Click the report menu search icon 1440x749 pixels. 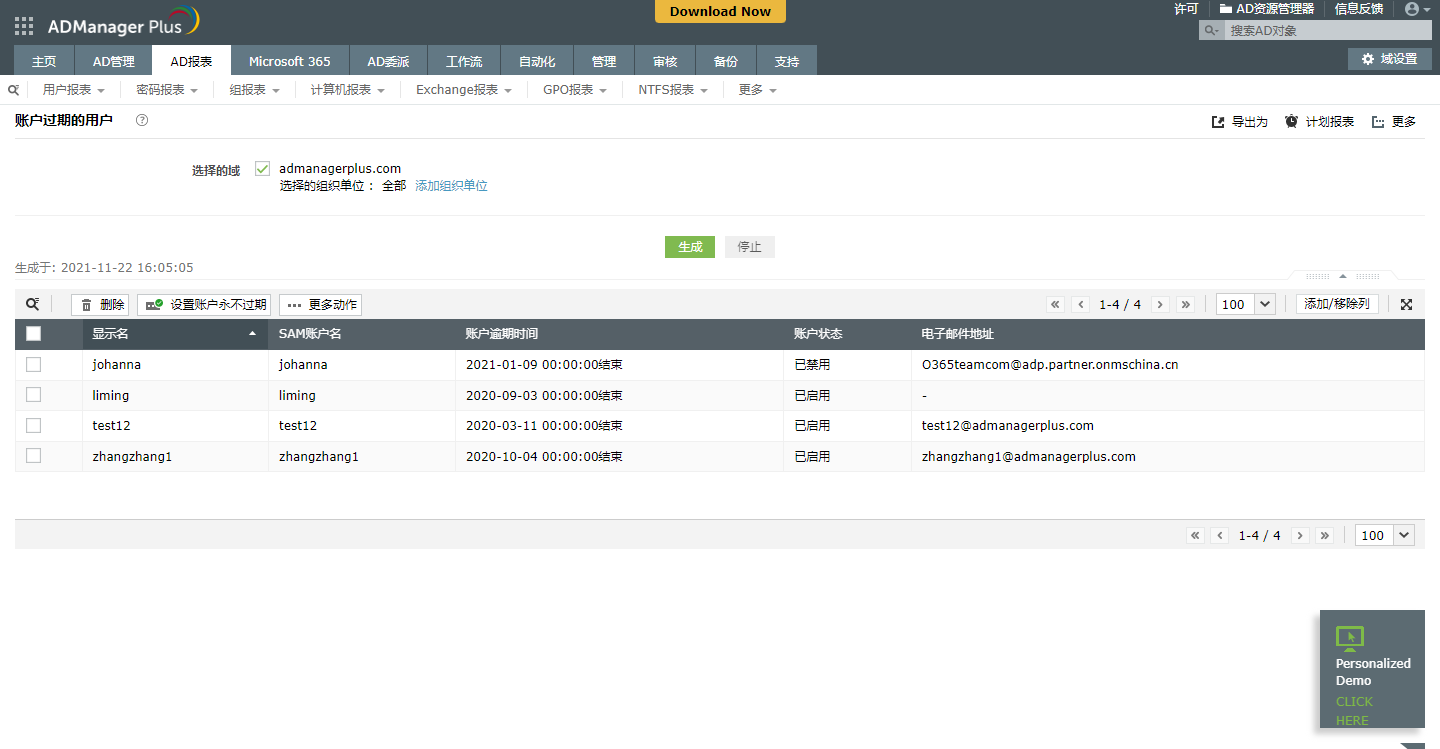click(14, 90)
